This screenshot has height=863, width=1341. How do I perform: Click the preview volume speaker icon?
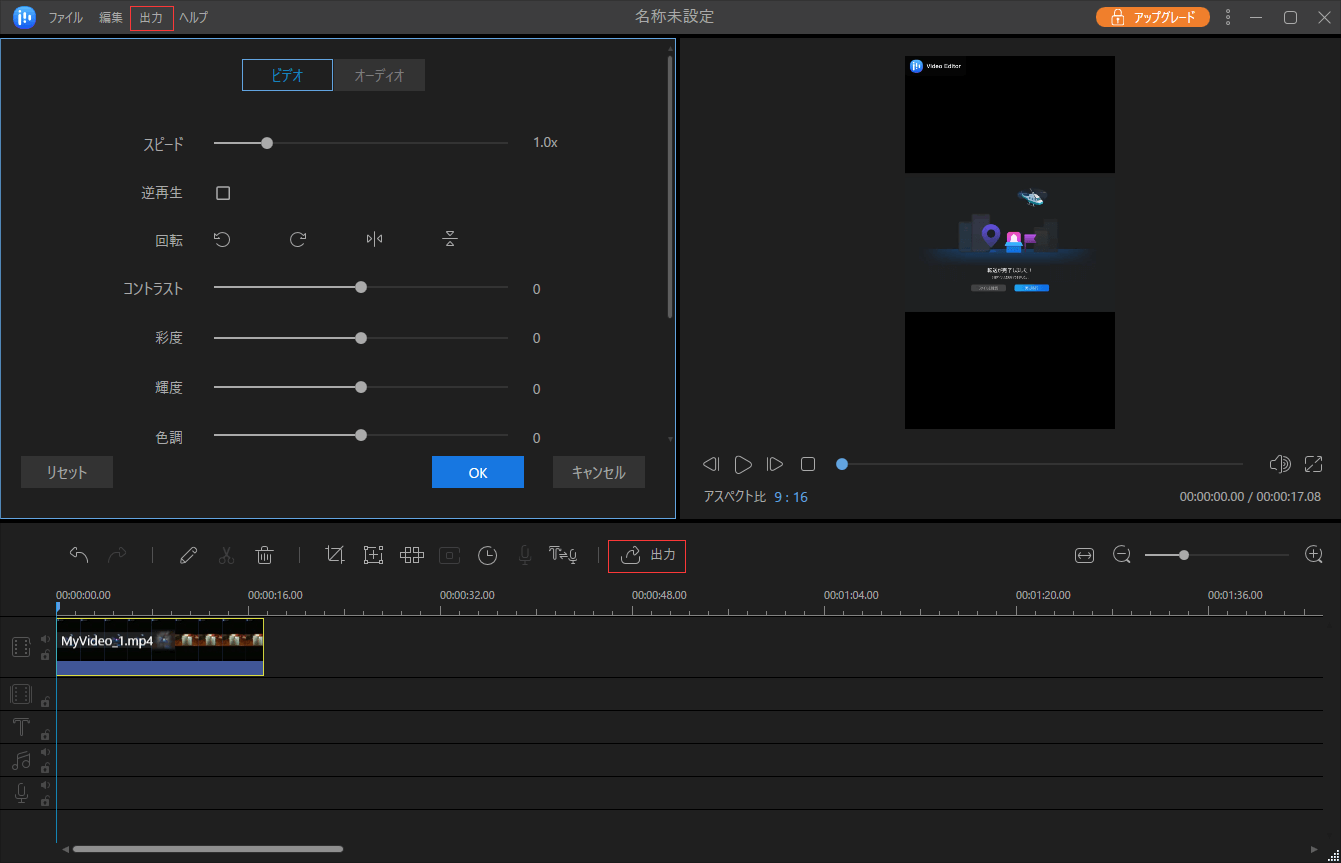pyautogui.click(x=1279, y=464)
